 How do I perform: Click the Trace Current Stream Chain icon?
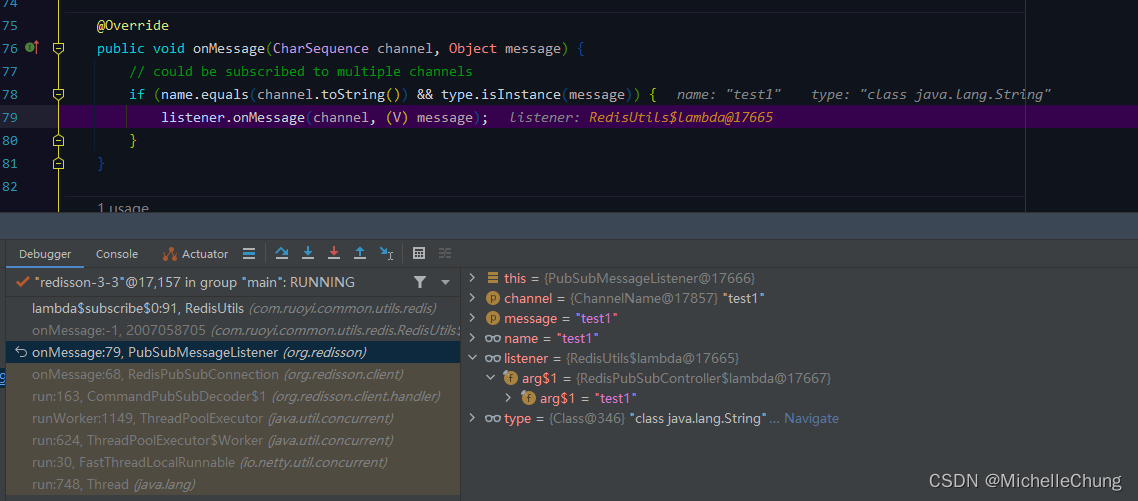point(445,253)
